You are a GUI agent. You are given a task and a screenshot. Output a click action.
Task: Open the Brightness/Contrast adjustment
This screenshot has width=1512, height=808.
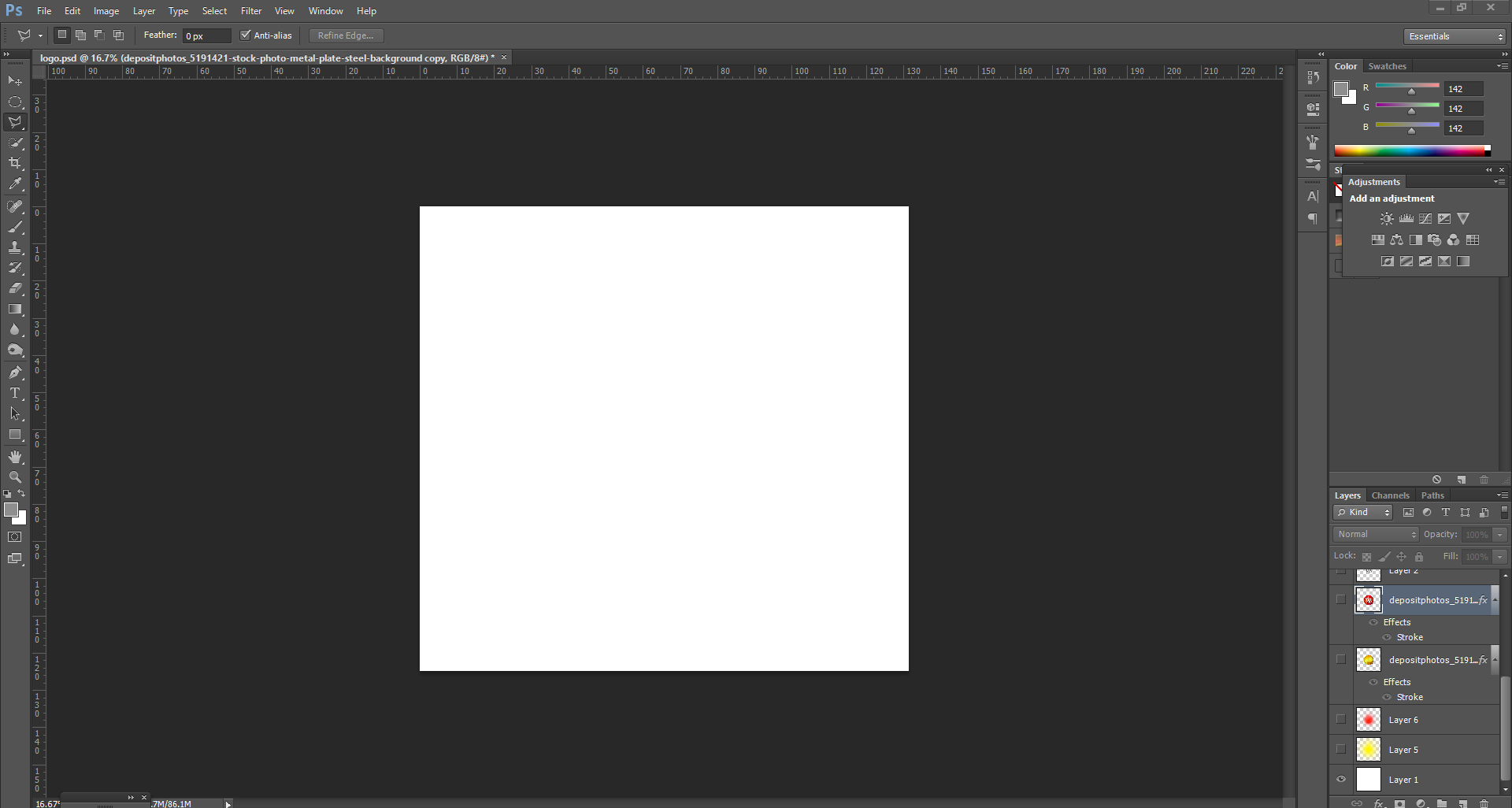coord(1385,218)
